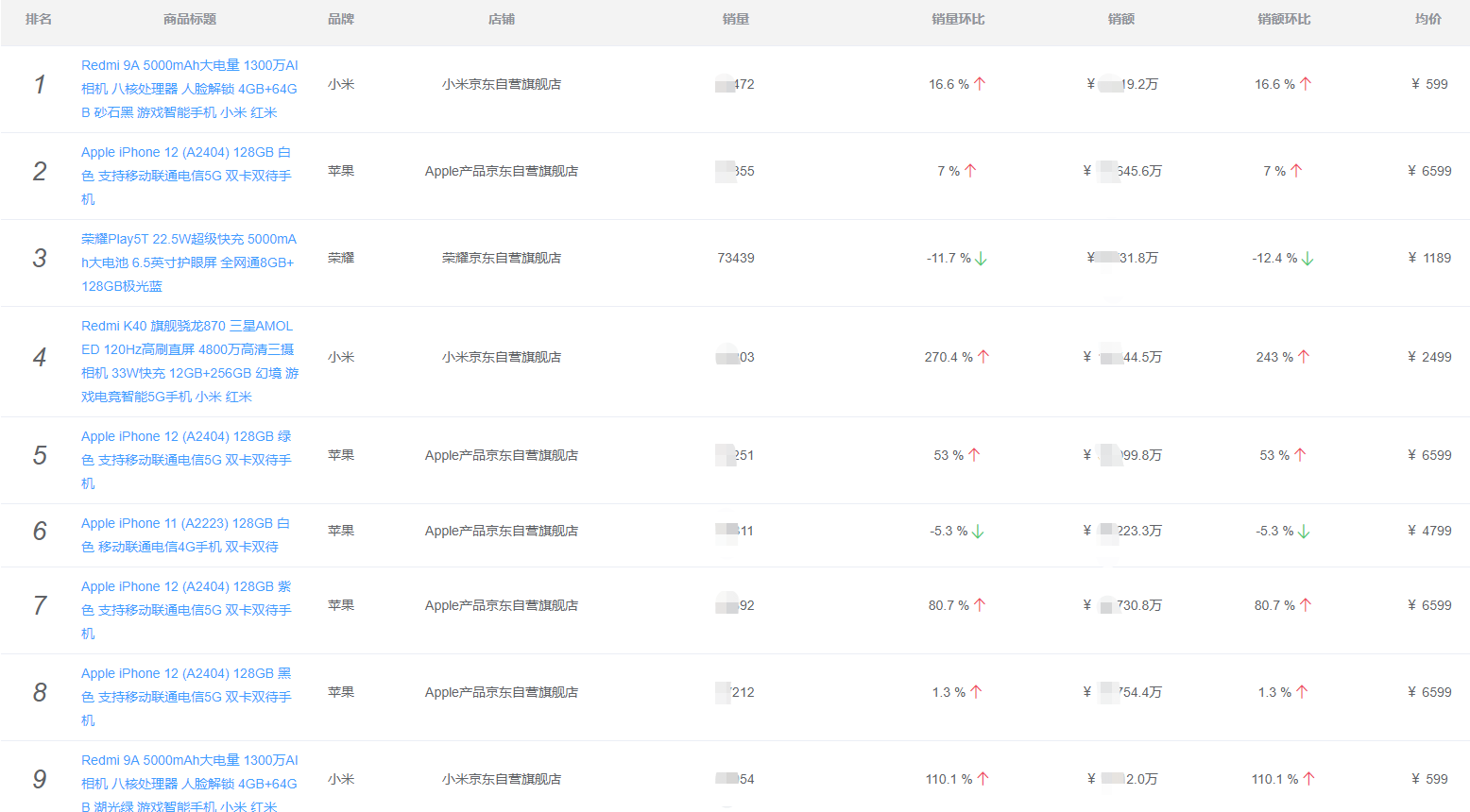Open the 荣耀Play5T product title link
Image resolution: width=1470 pixels, height=812 pixels.
189,262
